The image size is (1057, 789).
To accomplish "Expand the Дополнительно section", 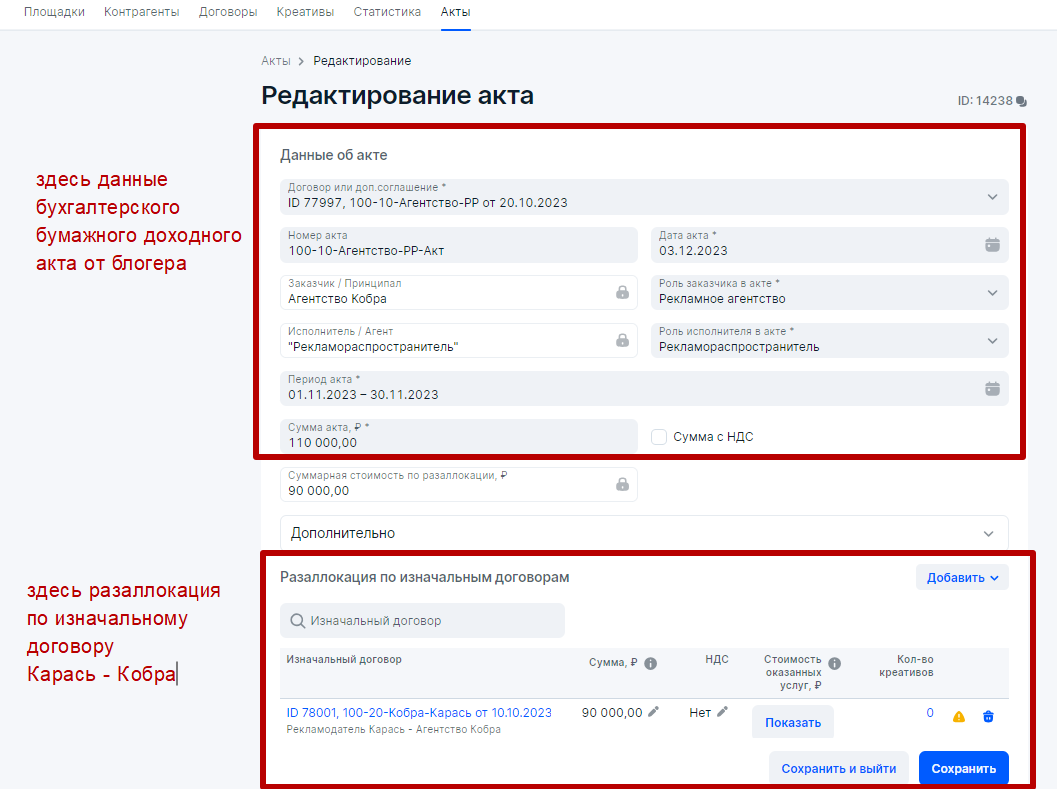I will click(x=989, y=533).
